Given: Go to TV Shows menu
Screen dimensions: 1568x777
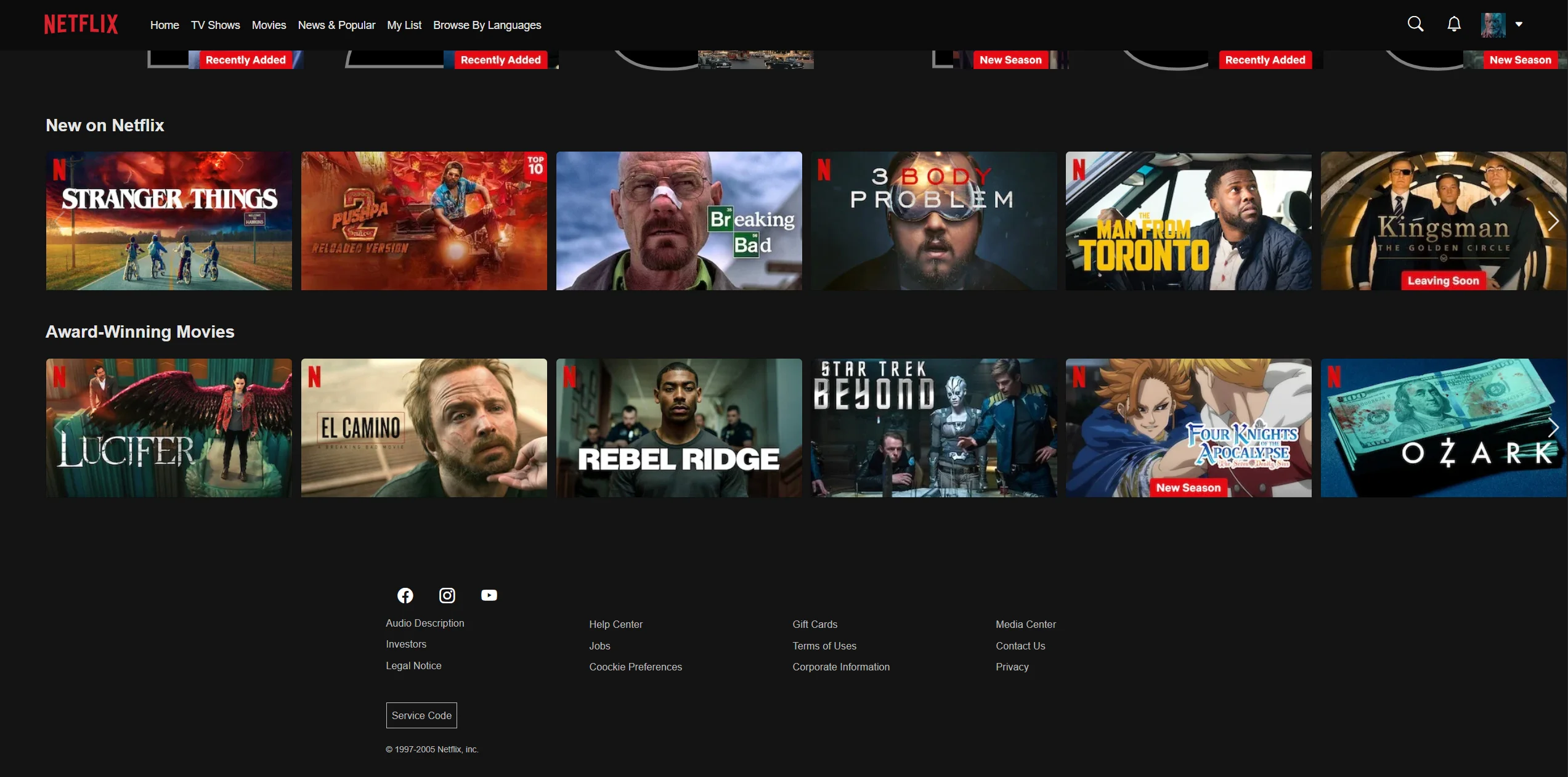Looking at the screenshot, I should pyautogui.click(x=215, y=25).
